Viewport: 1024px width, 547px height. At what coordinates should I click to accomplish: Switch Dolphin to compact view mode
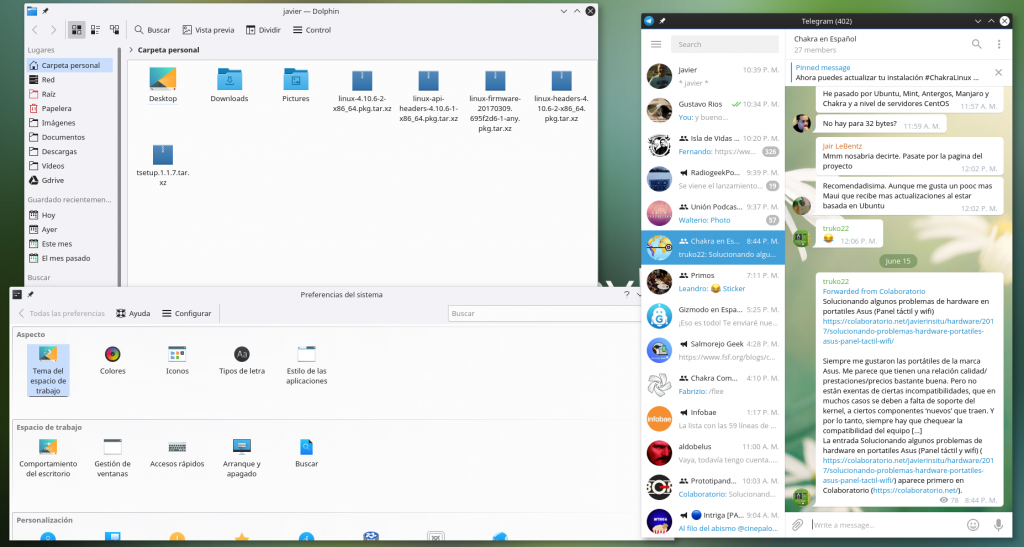[x=95, y=30]
